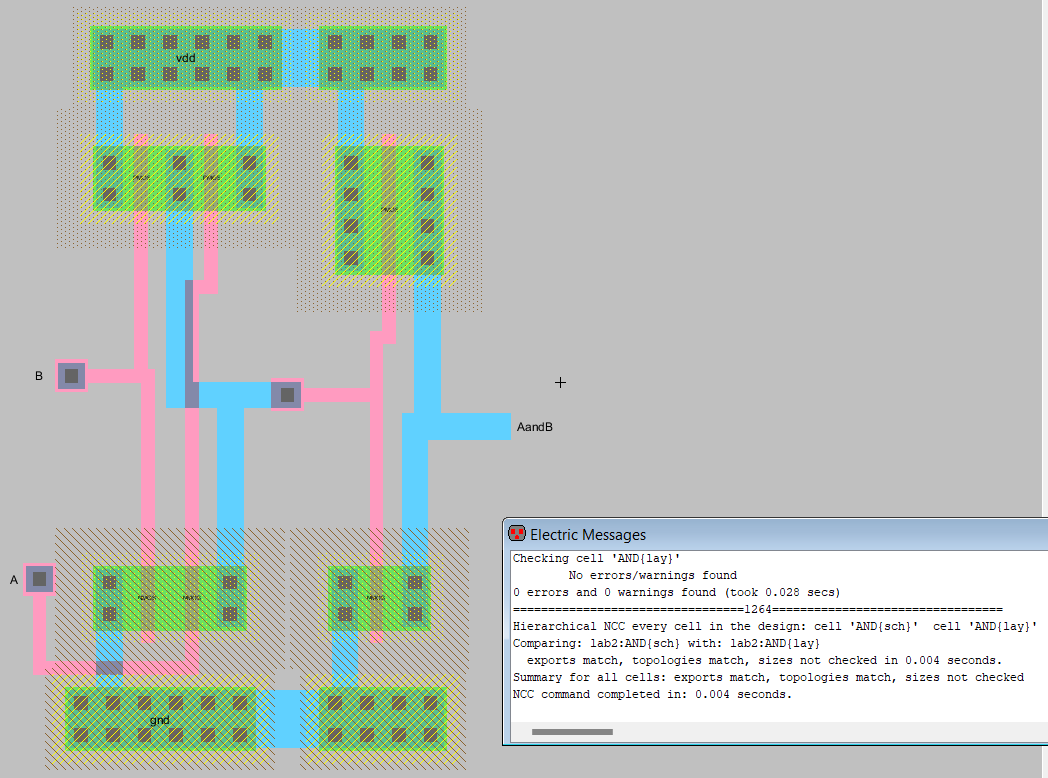
Task: Click the 'gnd' export label
Action: pyautogui.click(x=160, y=720)
